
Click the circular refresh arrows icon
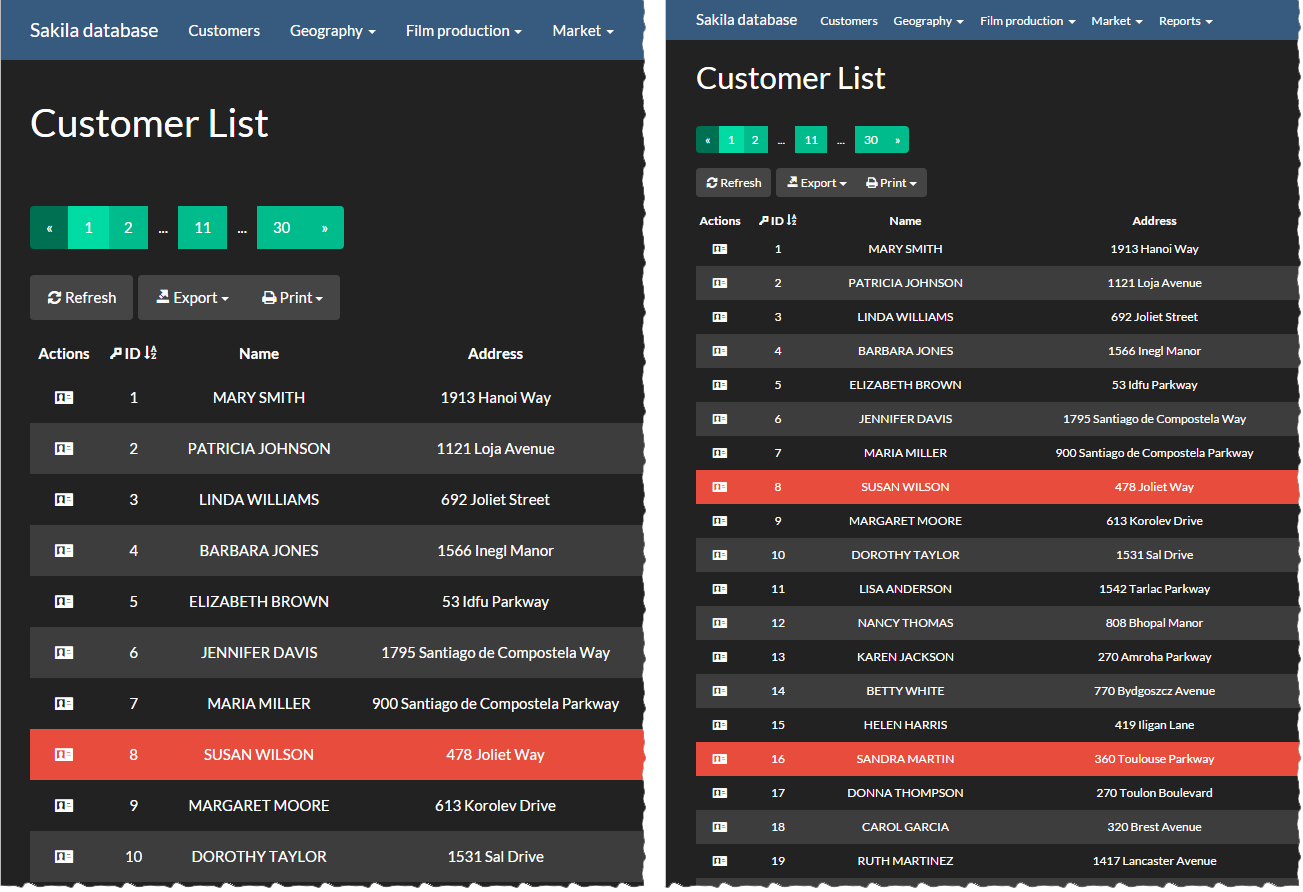pos(53,297)
